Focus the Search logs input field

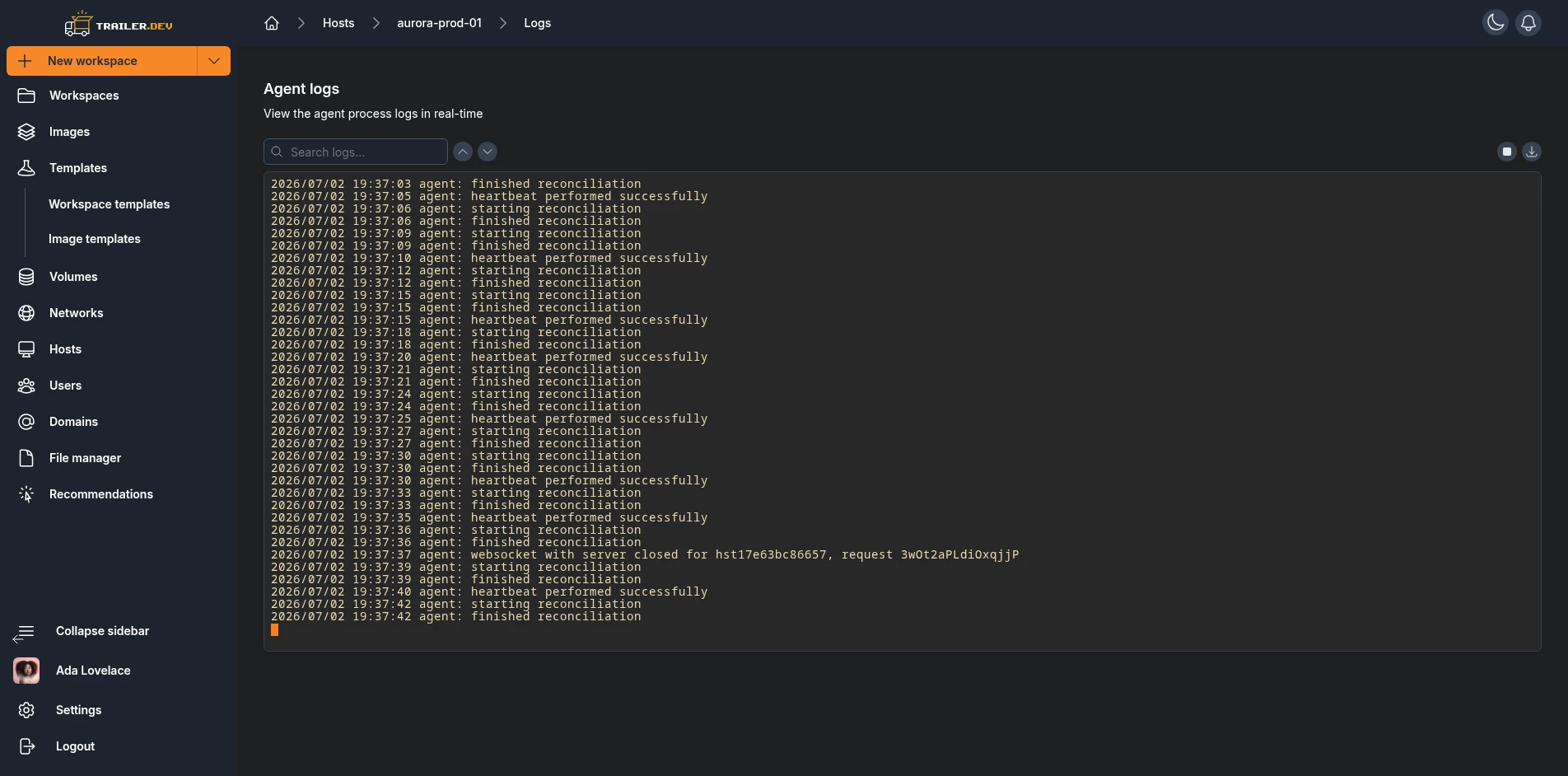pyautogui.click(x=356, y=152)
